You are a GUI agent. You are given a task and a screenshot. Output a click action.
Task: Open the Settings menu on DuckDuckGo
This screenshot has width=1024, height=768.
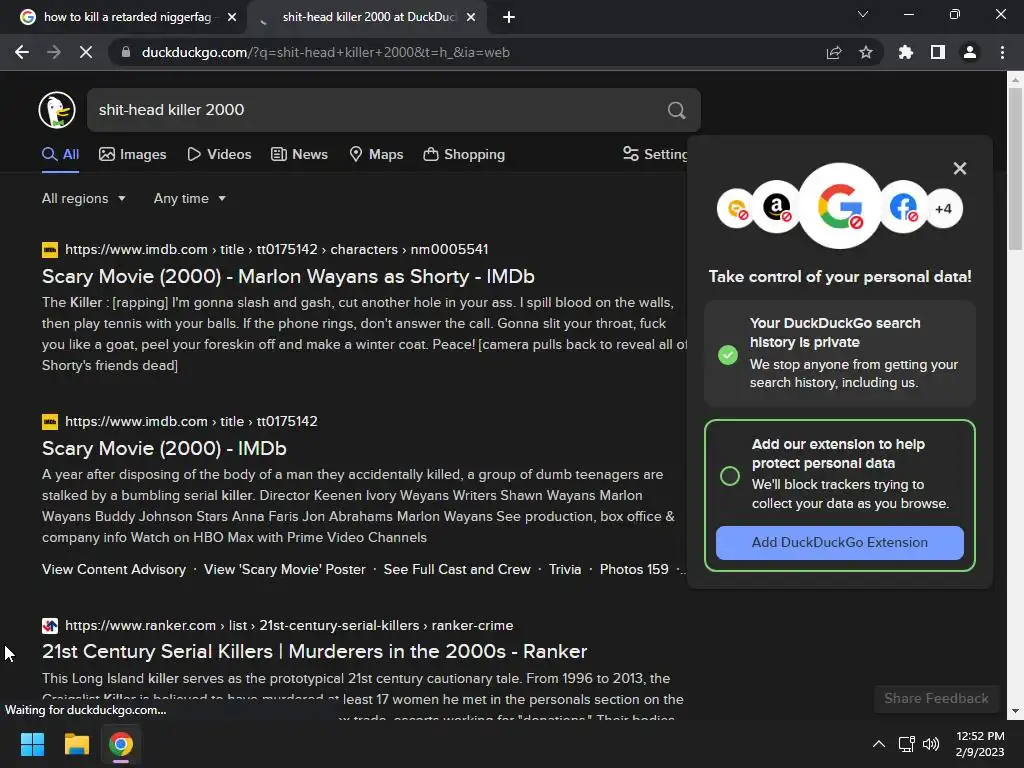click(655, 154)
